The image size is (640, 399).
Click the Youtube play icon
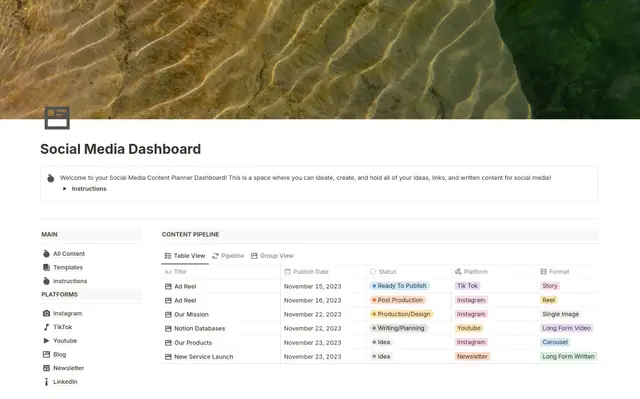pyautogui.click(x=47, y=341)
